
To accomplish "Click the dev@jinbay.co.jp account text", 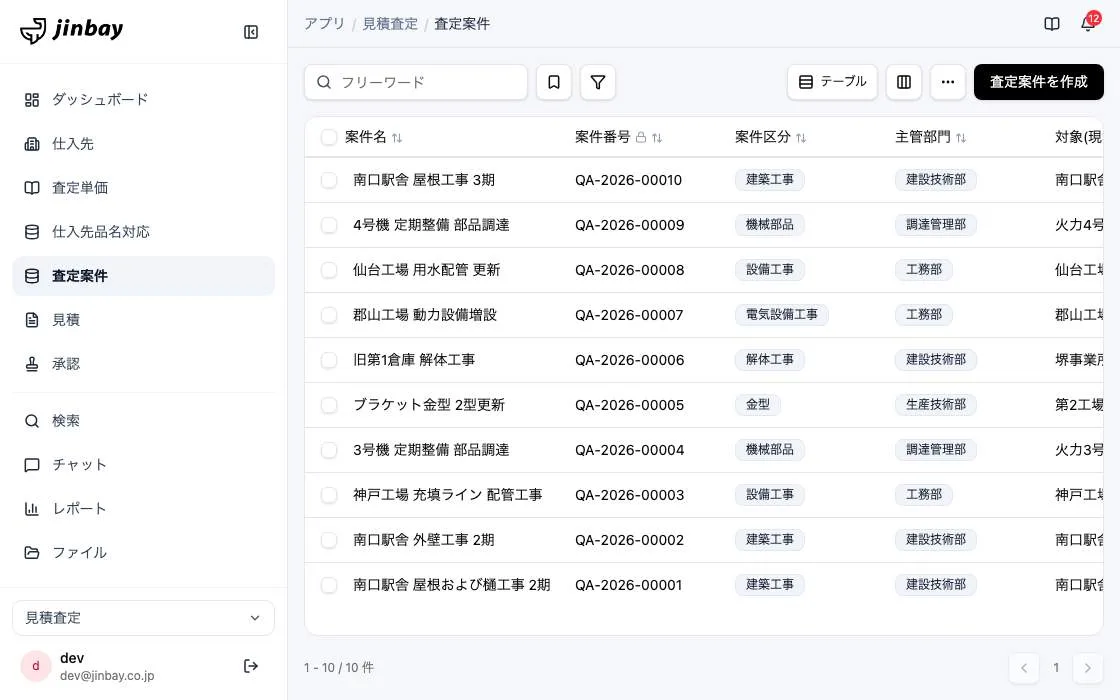I will coord(107,676).
